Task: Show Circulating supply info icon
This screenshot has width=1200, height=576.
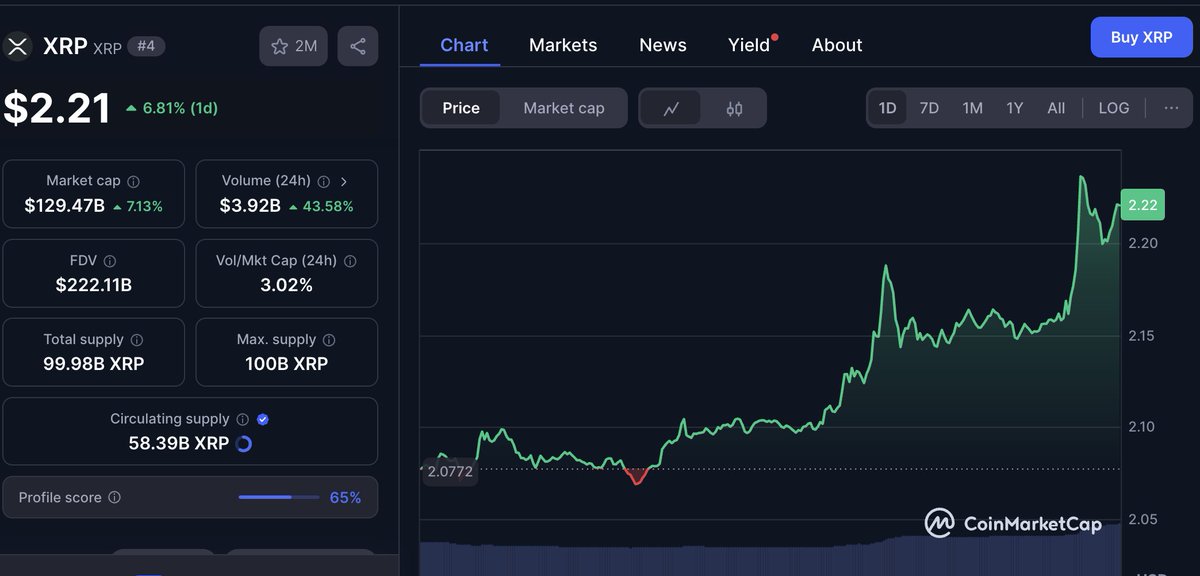Action: click(x=243, y=419)
